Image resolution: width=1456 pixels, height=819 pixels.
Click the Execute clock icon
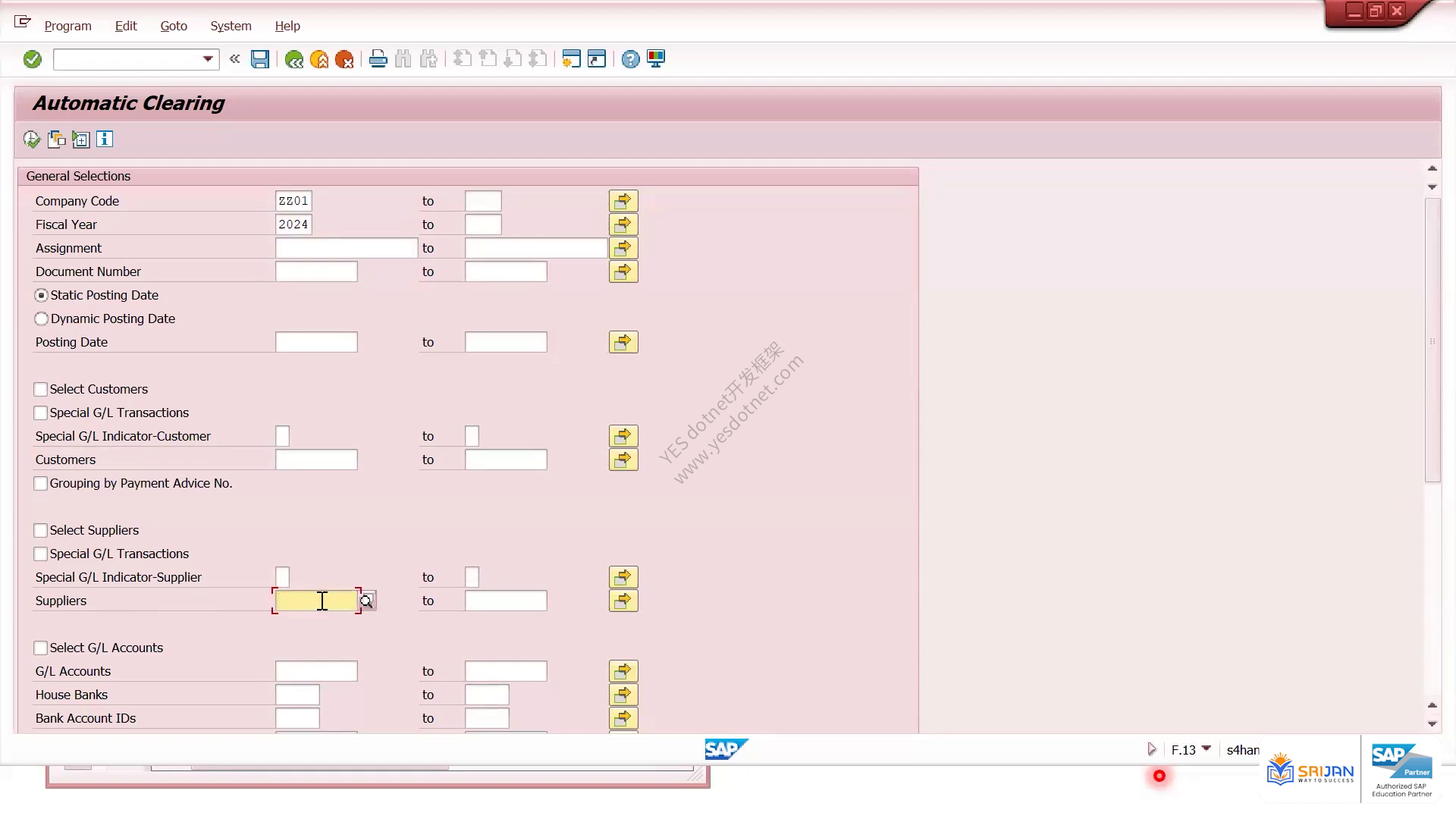[x=32, y=140]
